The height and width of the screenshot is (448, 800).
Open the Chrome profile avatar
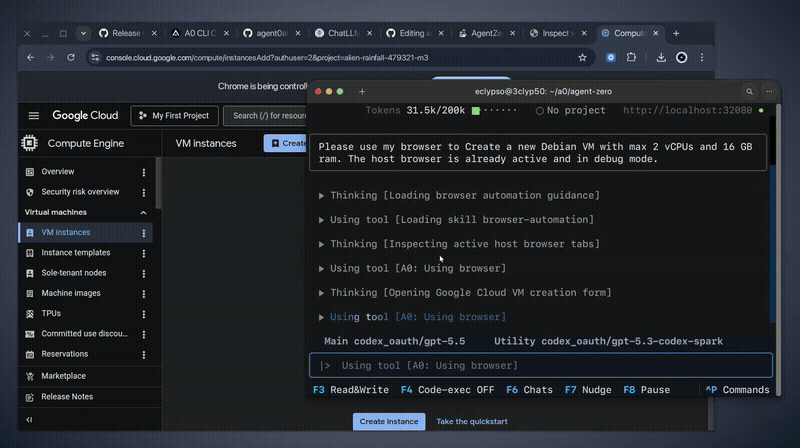coord(682,58)
